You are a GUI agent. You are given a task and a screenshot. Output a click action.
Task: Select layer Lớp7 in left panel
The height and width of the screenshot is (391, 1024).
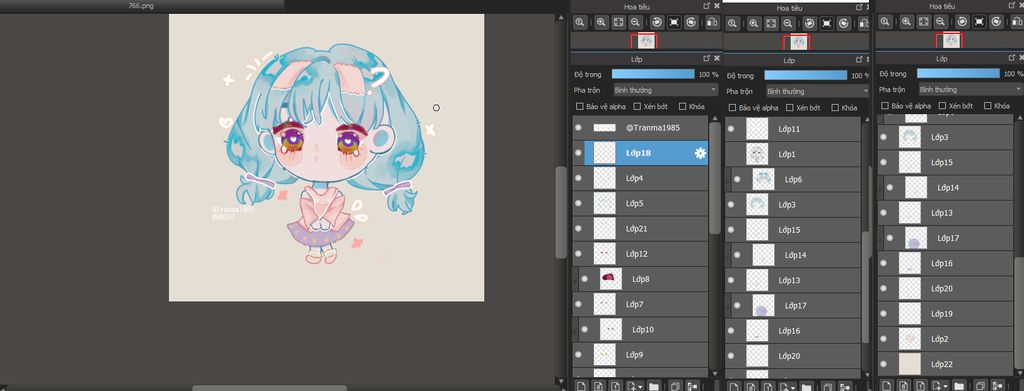click(640, 304)
